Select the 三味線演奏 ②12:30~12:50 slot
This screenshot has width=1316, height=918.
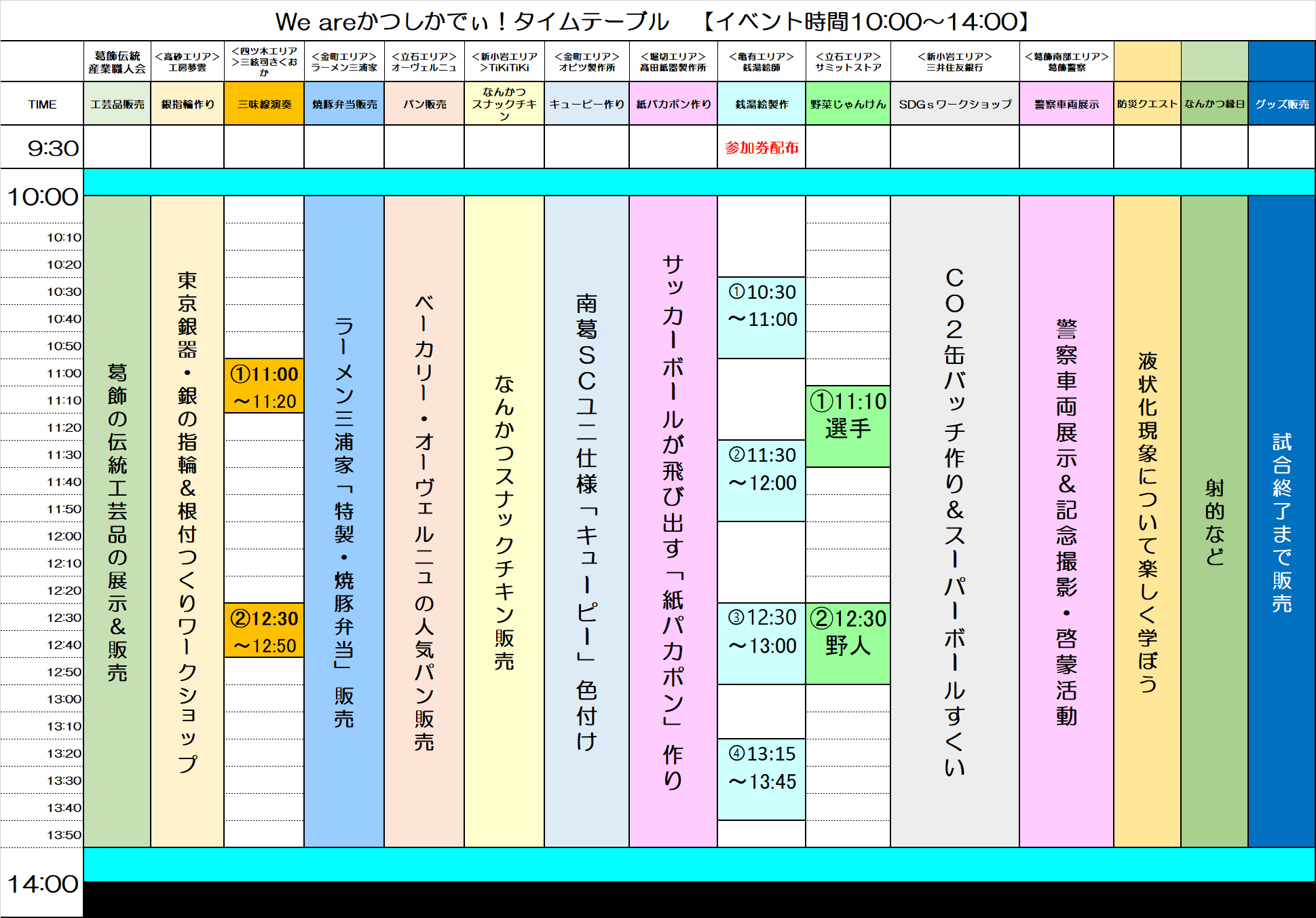[x=264, y=631]
